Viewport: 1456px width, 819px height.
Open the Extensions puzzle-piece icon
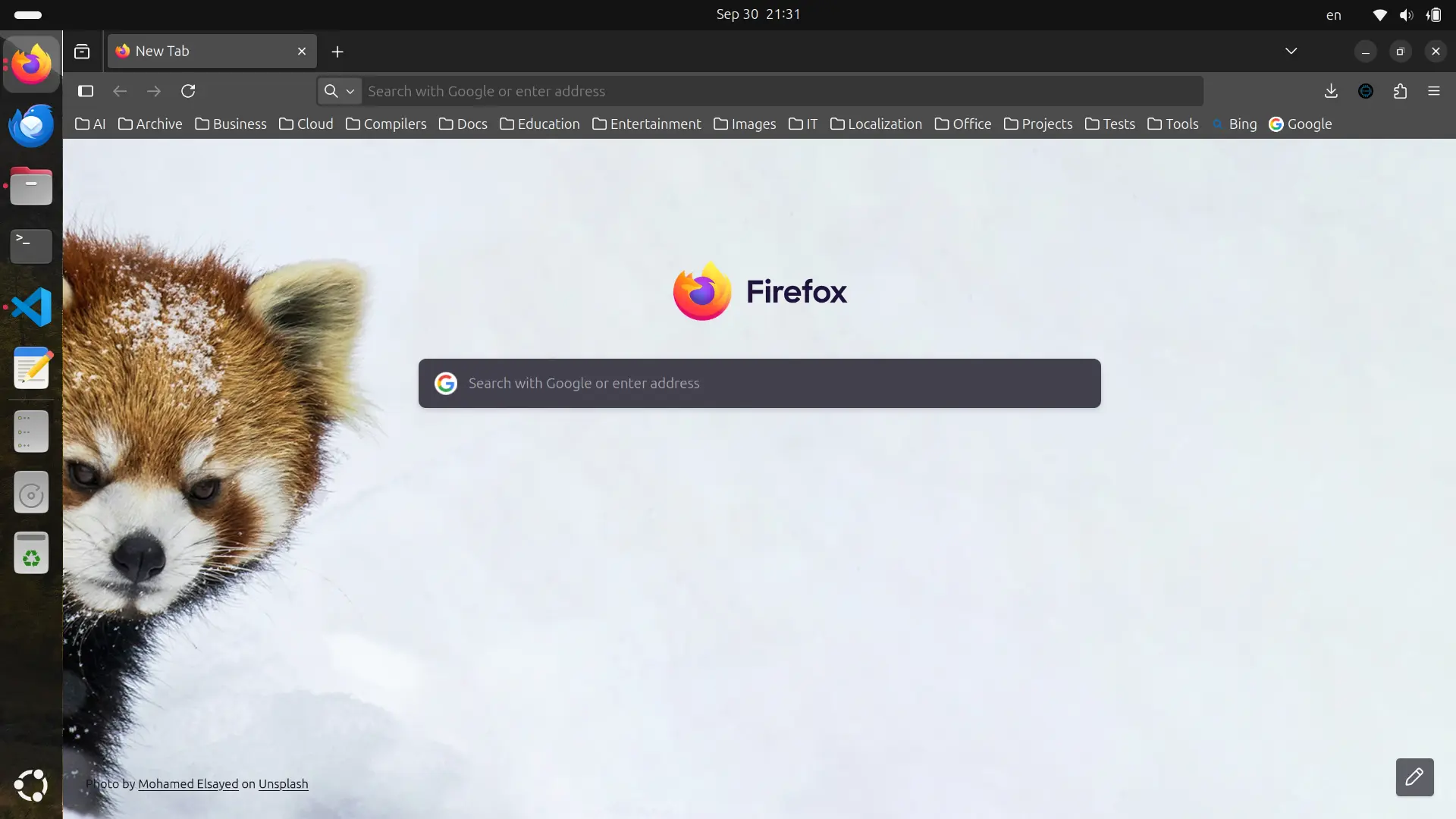click(1401, 91)
